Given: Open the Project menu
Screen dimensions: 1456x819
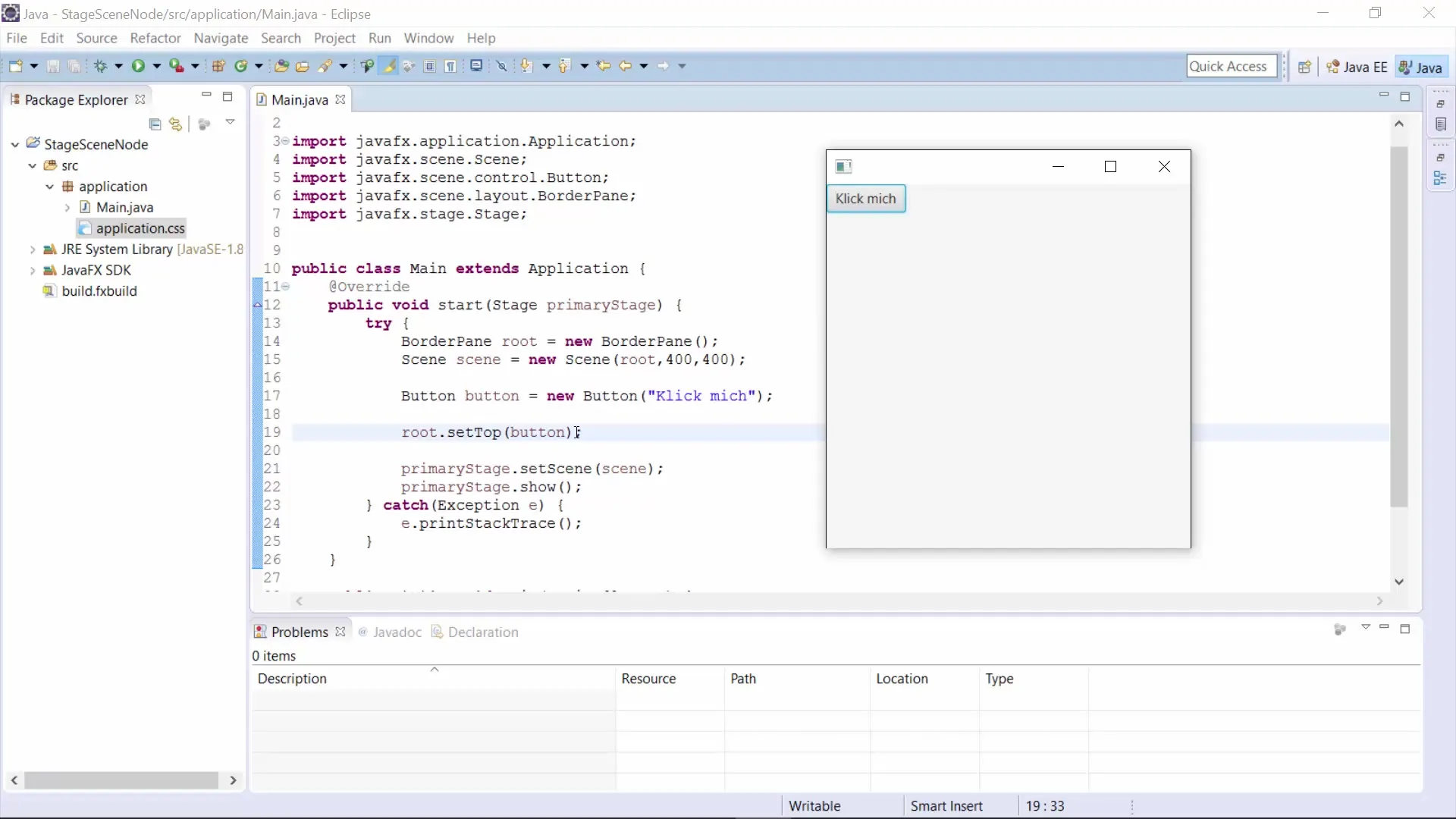Looking at the screenshot, I should coord(334,38).
